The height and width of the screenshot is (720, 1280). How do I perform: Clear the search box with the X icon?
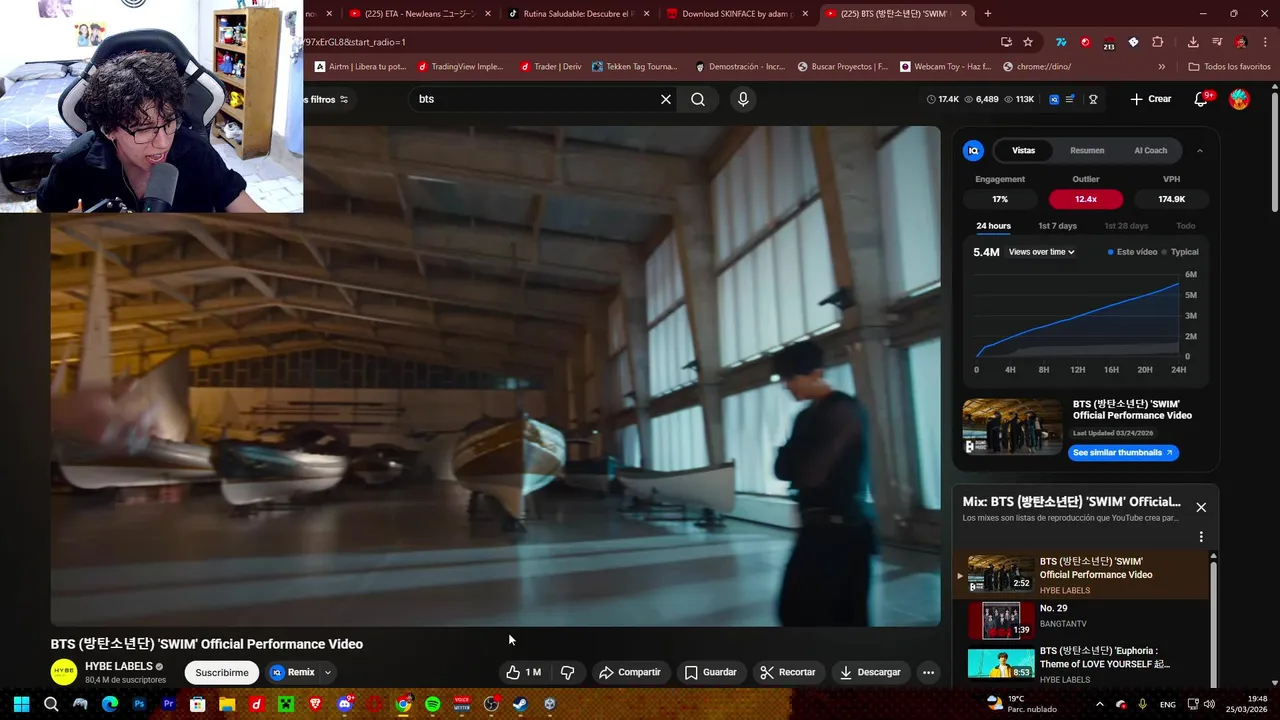(666, 99)
